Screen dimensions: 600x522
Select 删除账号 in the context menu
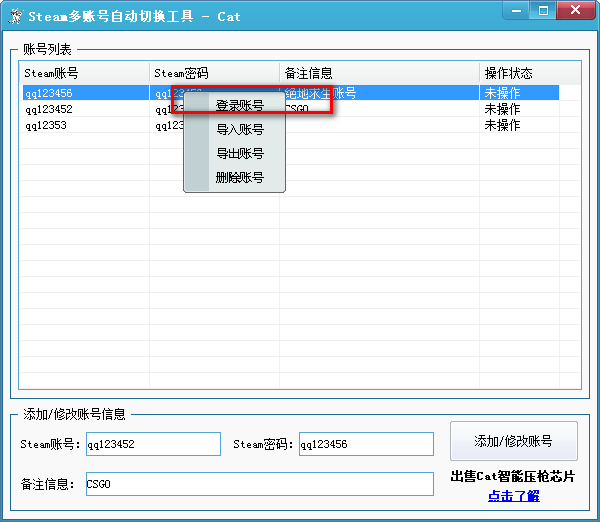[x=240, y=177]
